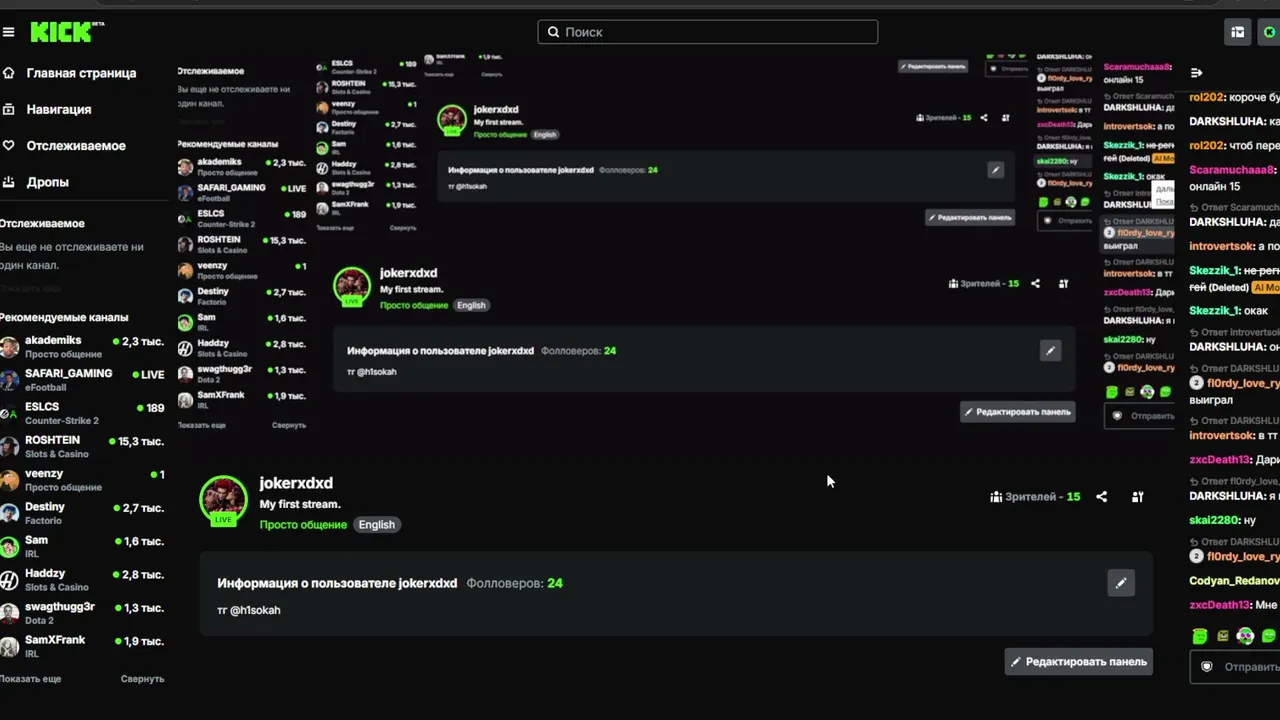The width and height of the screenshot is (1280, 720).
Task: Click the largest jokerxdxd channel name
Action: pos(296,483)
